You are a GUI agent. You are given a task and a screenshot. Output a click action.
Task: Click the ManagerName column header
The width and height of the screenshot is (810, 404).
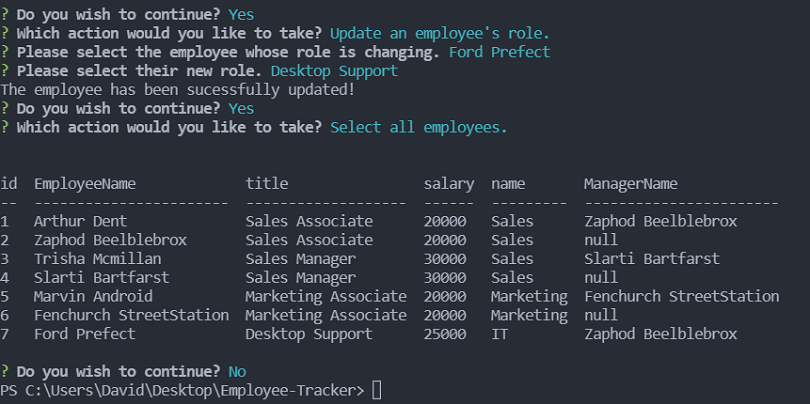click(x=631, y=183)
